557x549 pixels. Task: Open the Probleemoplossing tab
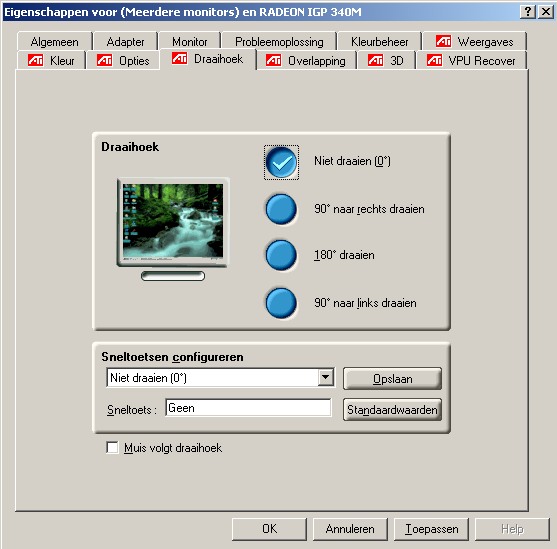pyautogui.click(x=279, y=42)
